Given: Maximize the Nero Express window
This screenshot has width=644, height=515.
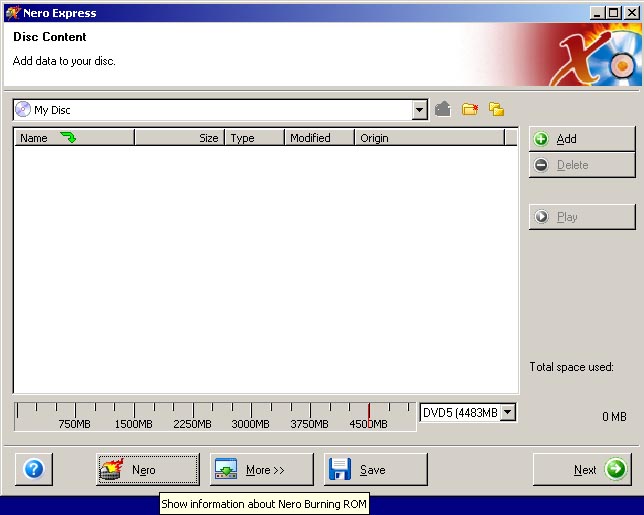Looking at the screenshot, I should click(x=613, y=13).
